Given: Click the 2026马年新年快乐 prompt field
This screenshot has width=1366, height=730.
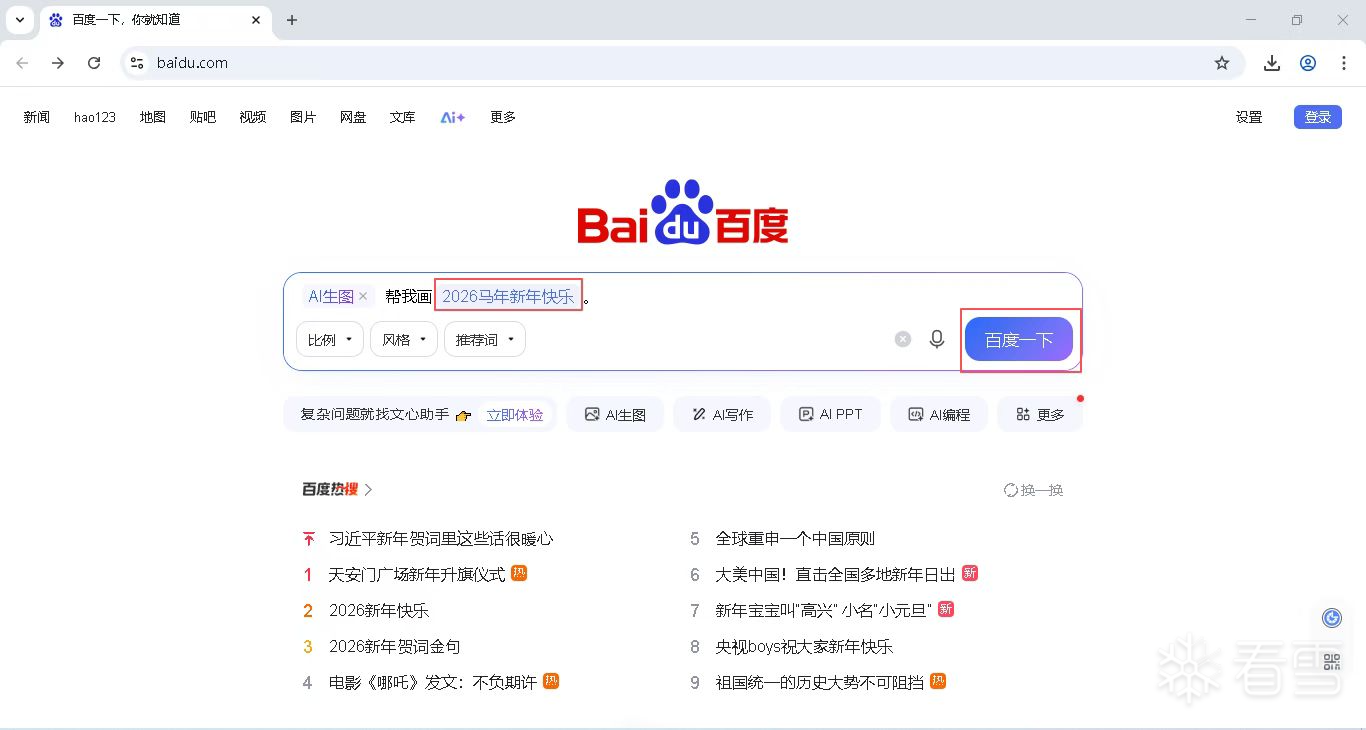Looking at the screenshot, I should click(508, 296).
